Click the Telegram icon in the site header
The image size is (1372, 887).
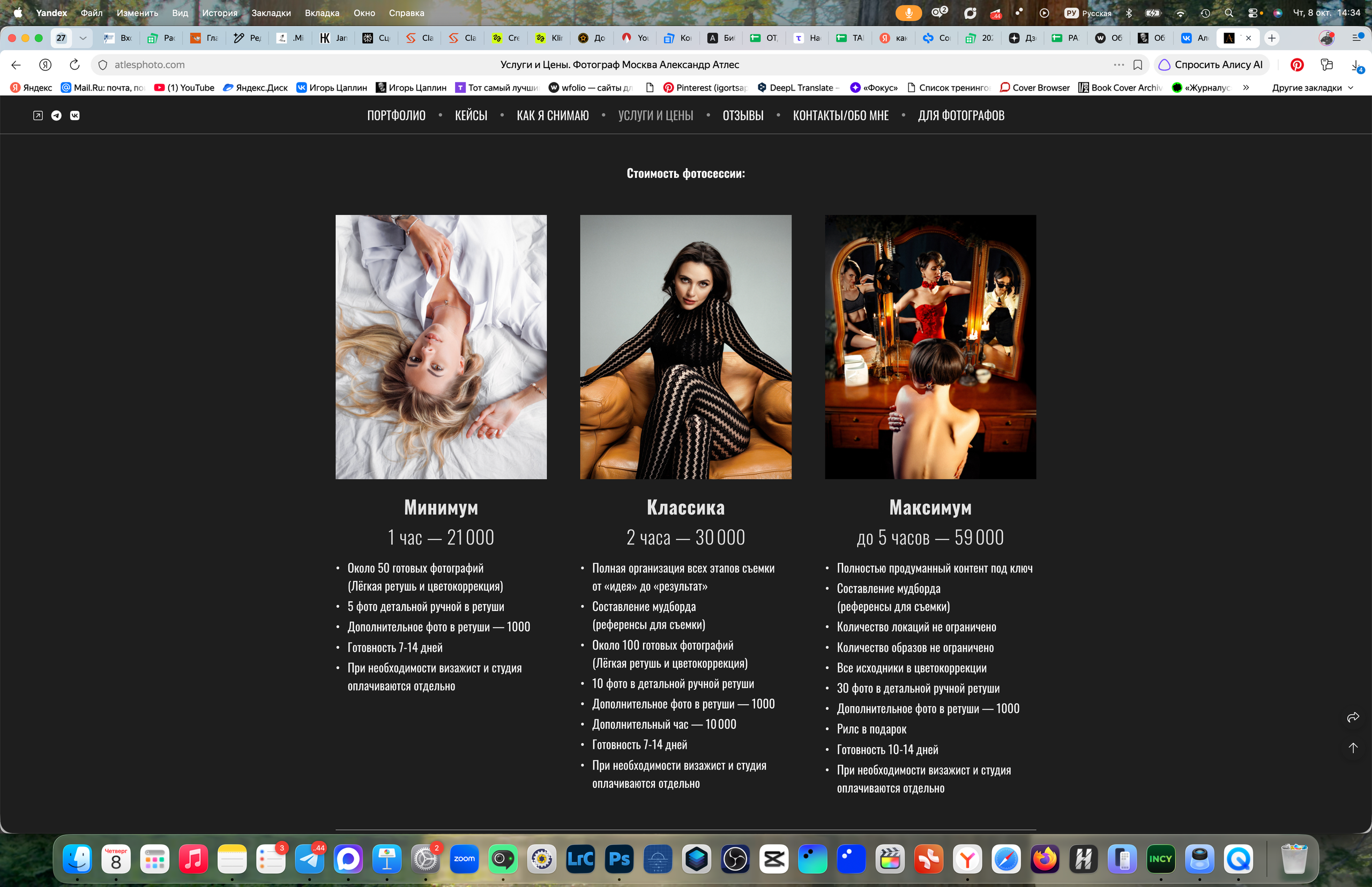pos(56,115)
